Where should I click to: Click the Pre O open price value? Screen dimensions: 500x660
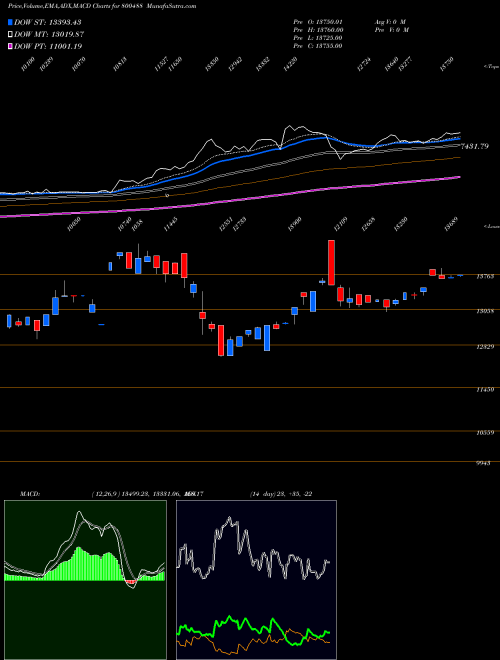[330, 21]
